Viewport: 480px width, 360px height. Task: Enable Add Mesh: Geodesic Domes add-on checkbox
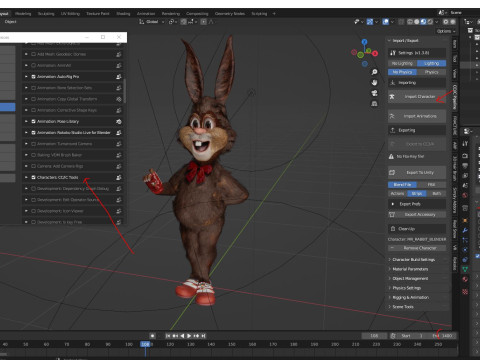tap(33, 54)
